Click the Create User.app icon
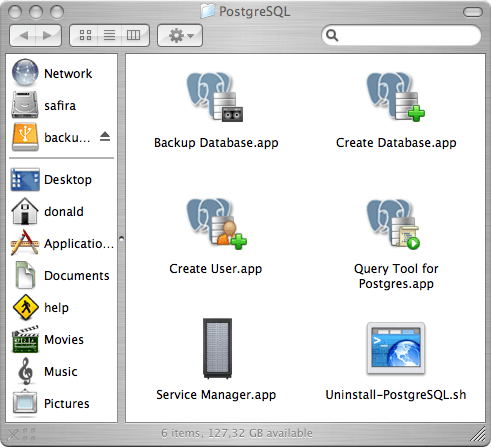Image resolution: width=491 pixels, height=447 pixels. 217,223
